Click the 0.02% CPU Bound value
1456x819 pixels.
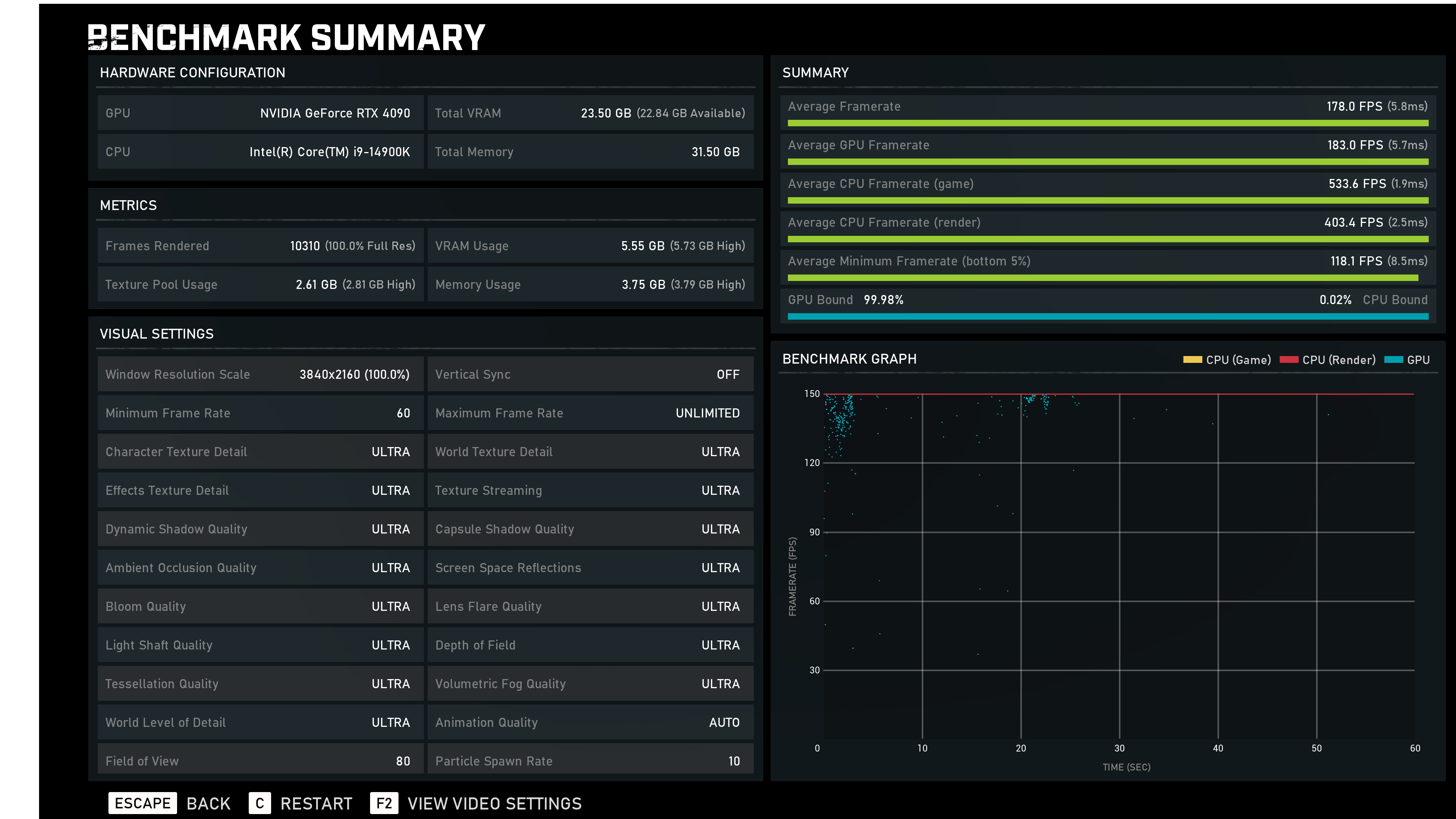pyautogui.click(x=1335, y=300)
